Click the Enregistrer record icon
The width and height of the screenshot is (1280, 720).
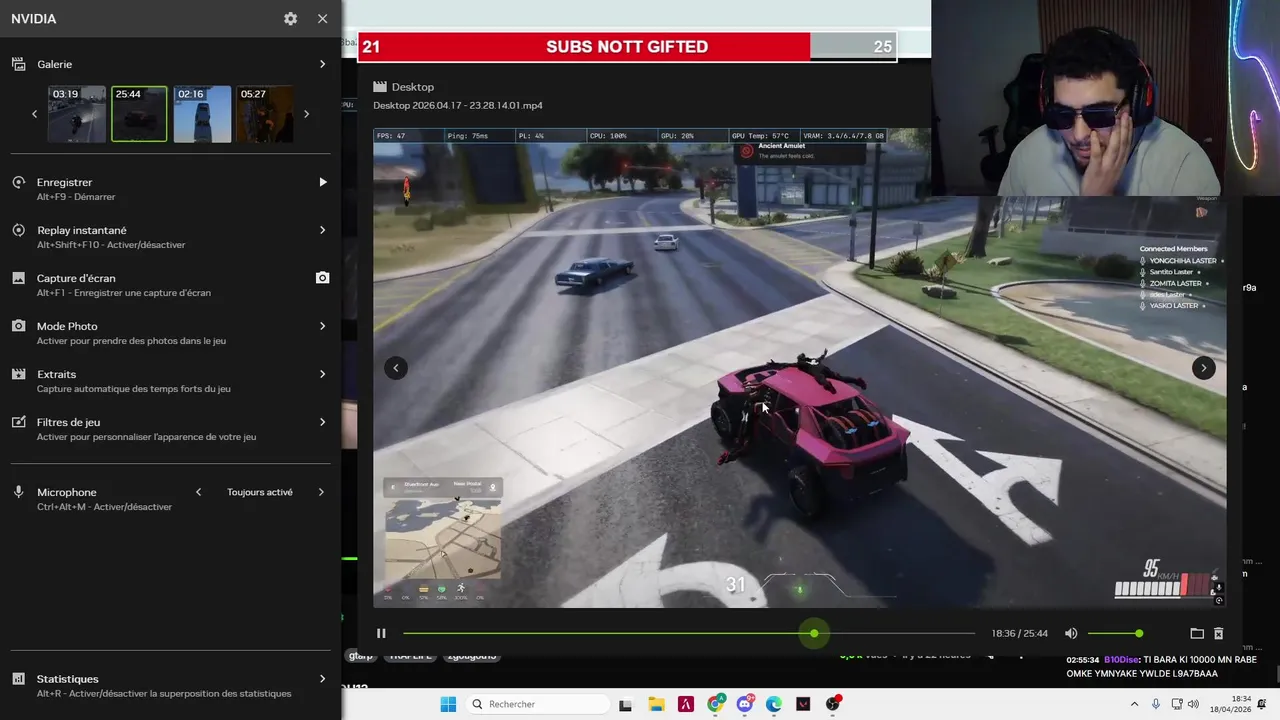(18, 182)
